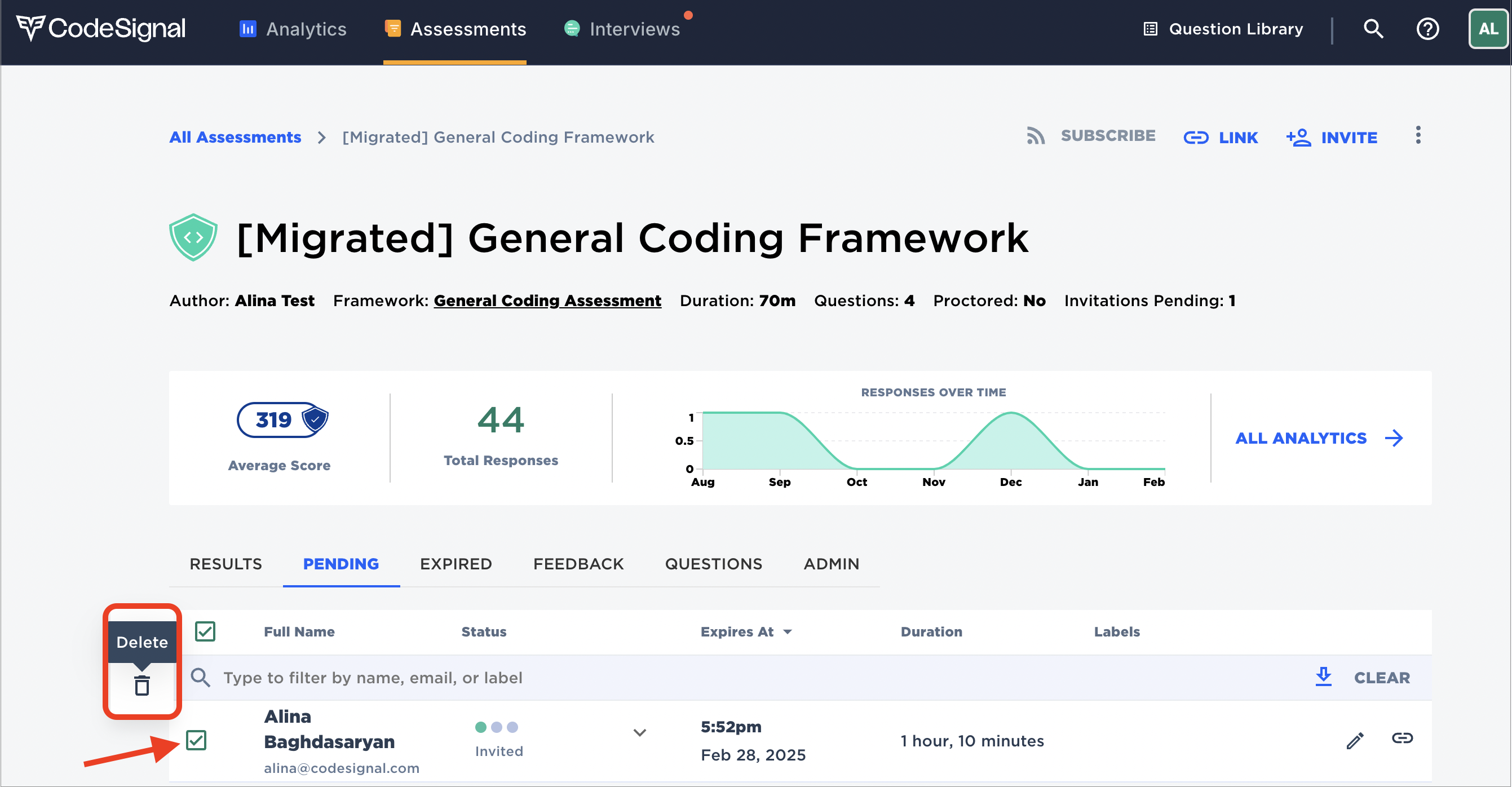The height and width of the screenshot is (787, 1512).
Task: Click the trash delete icon
Action: click(x=142, y=685)
